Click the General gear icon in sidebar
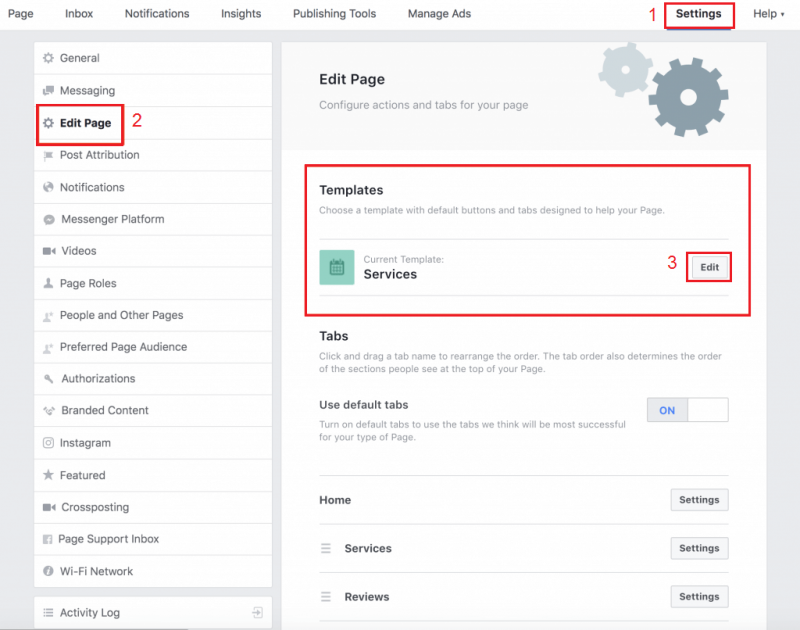The image size is (800, 630). tap(48, 58)
